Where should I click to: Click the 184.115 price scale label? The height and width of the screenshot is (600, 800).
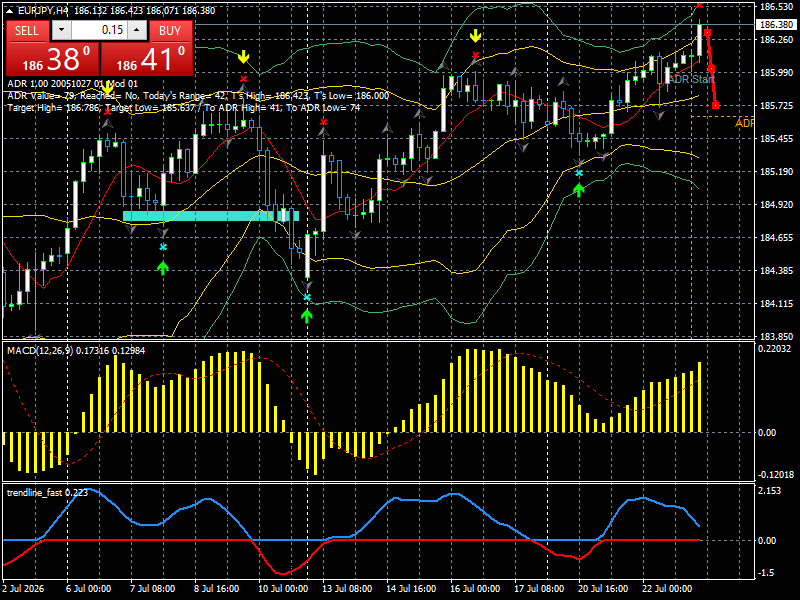pos(776,304)
